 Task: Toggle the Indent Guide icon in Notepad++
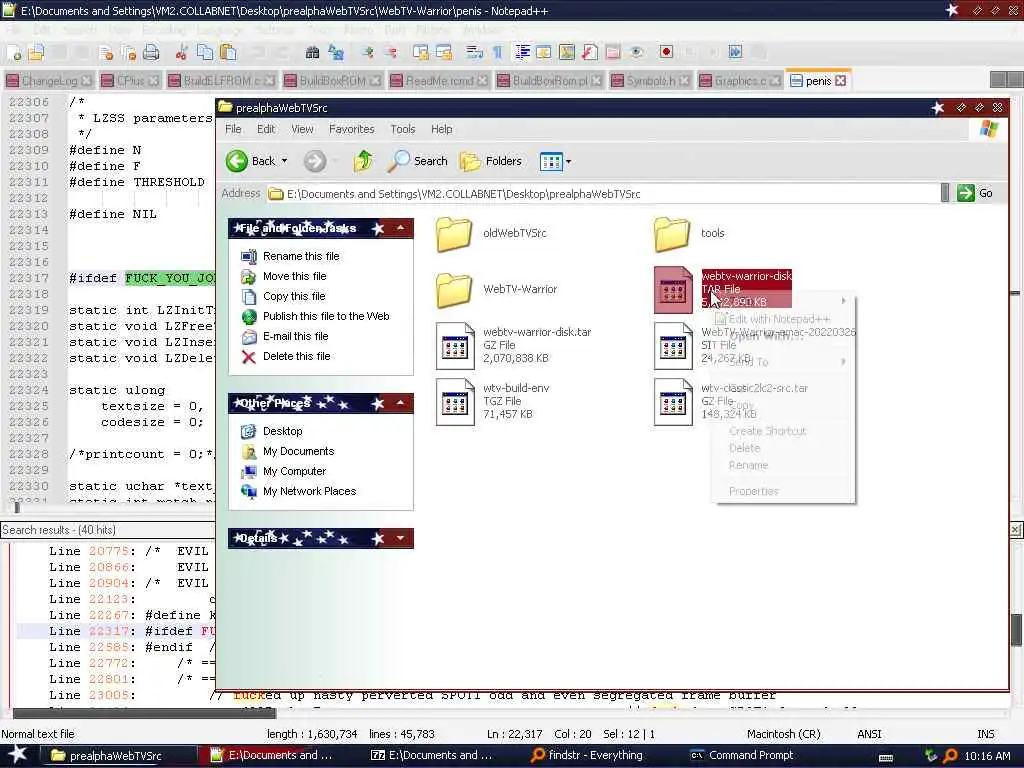point(522,52)
